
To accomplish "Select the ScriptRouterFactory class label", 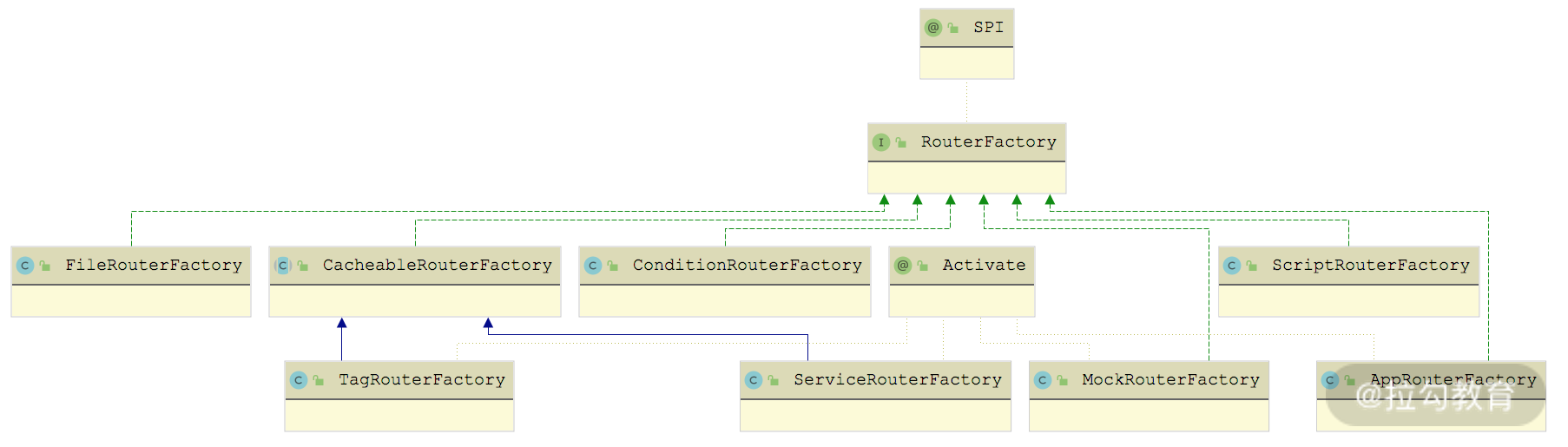I will pos(1370,266).
